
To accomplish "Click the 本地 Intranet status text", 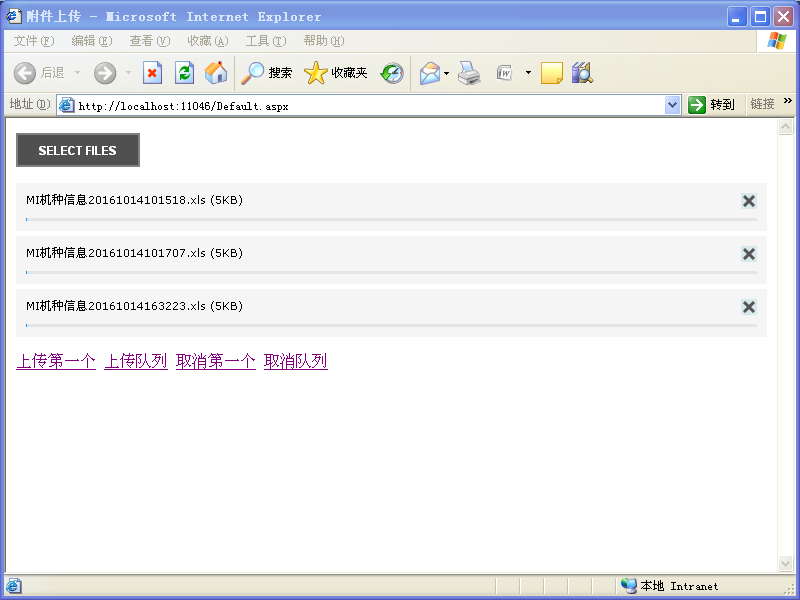I will [x=679, y=586].
